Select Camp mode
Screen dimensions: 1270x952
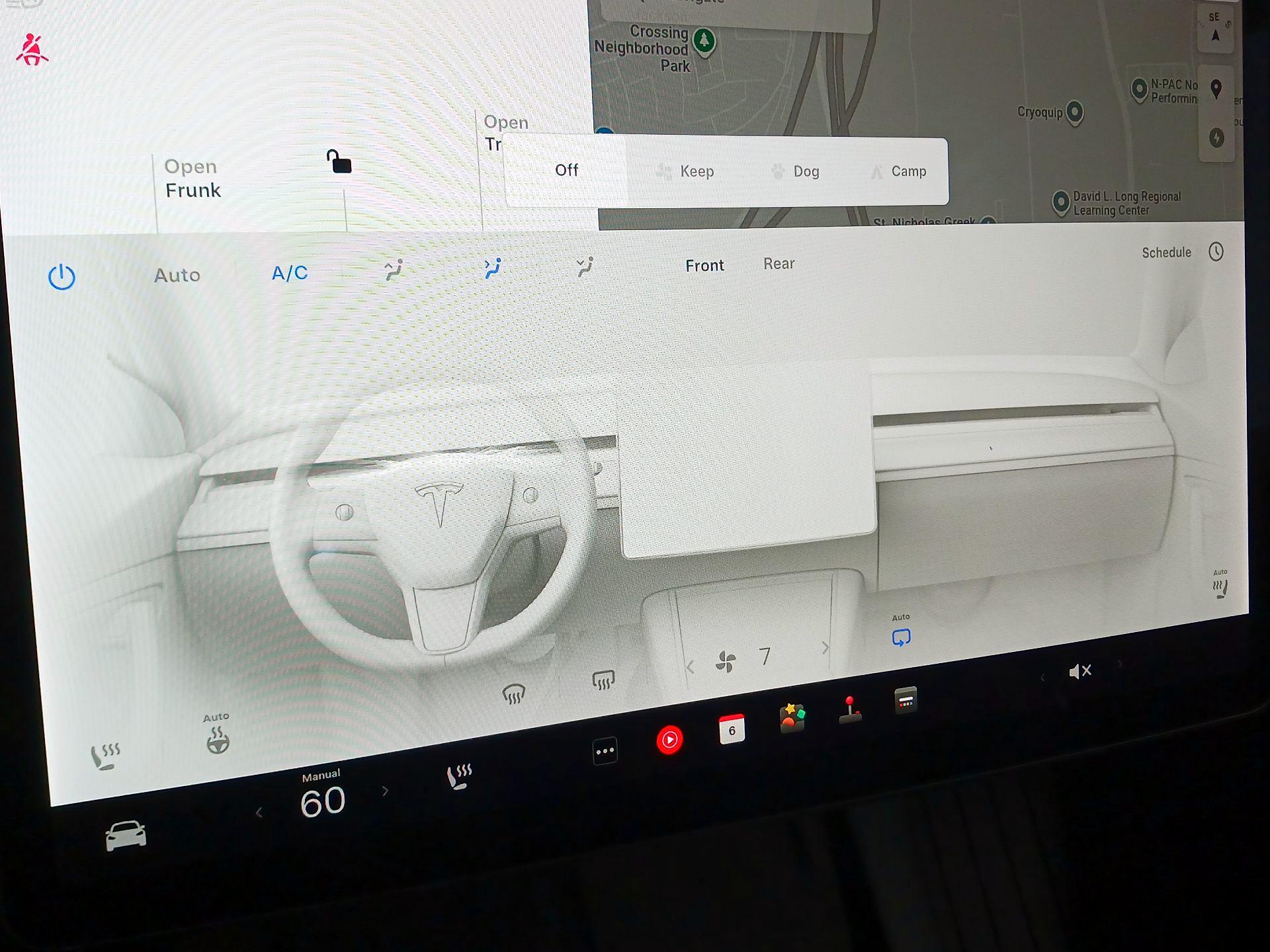[898, 171]
